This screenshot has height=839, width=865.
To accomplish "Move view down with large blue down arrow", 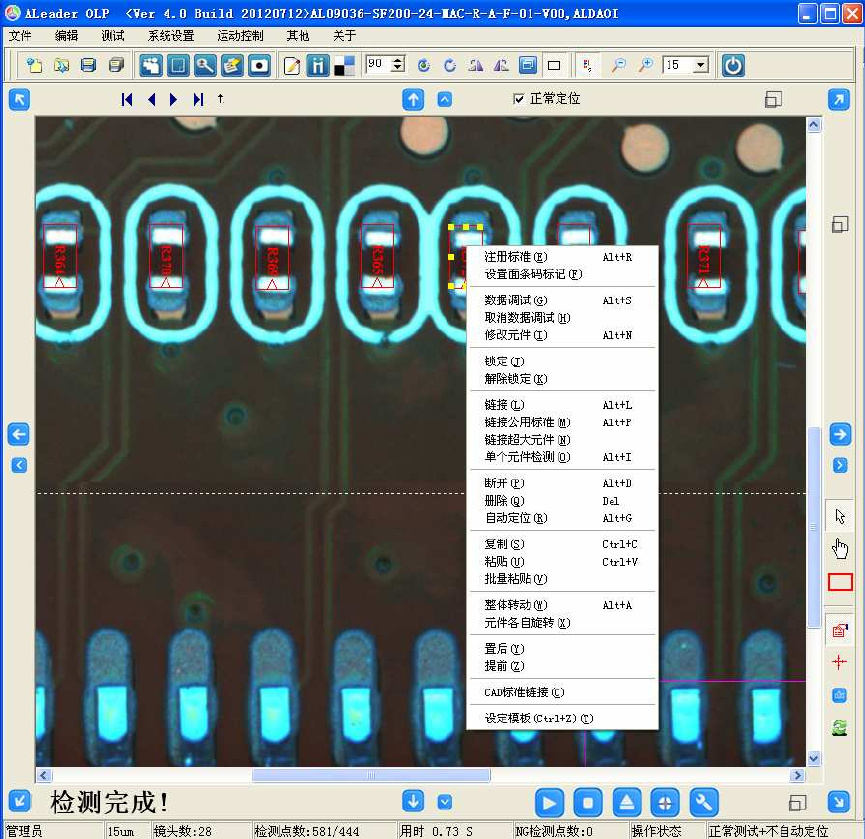I will 413,800.
